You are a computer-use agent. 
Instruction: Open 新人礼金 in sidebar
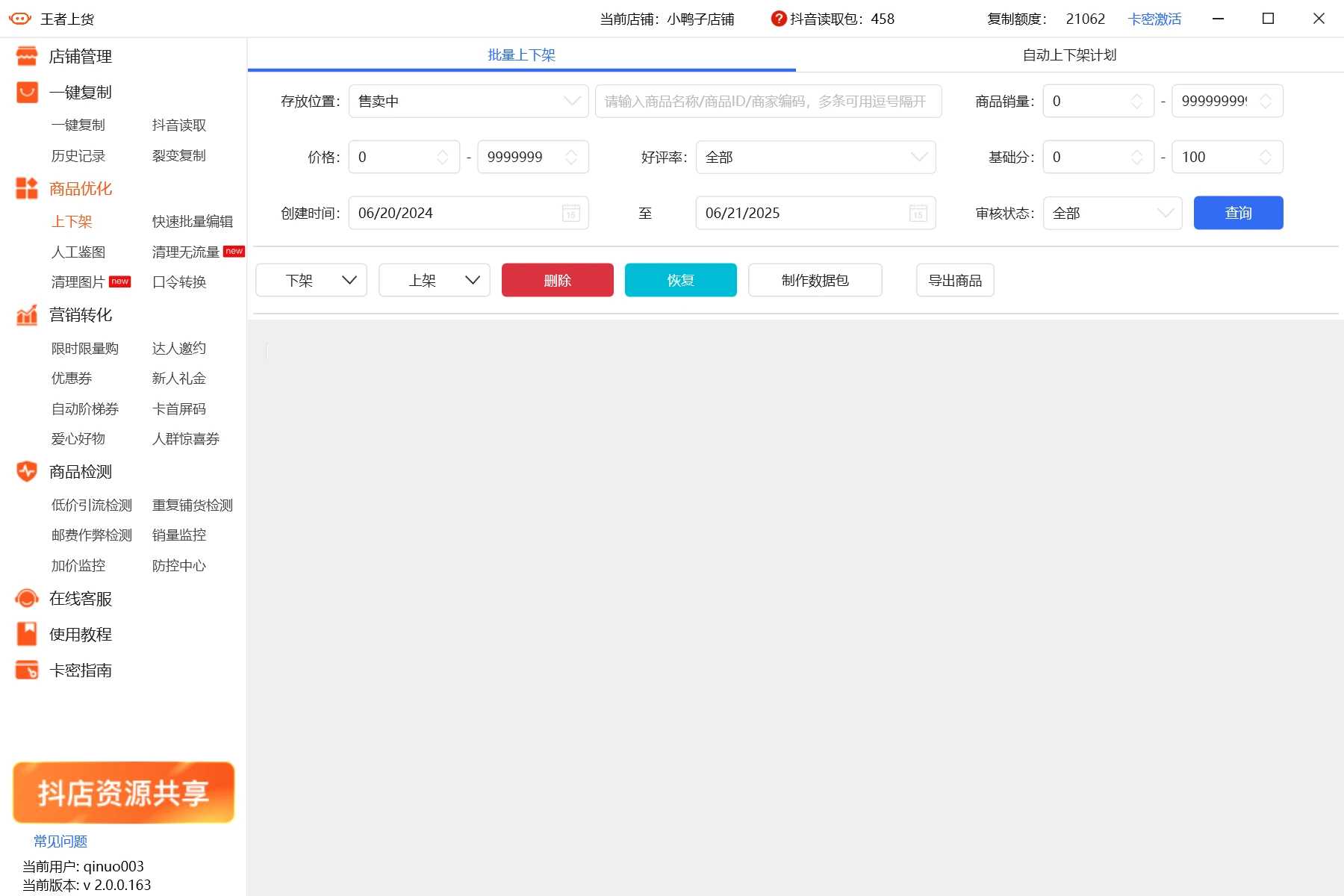[179, 379]
